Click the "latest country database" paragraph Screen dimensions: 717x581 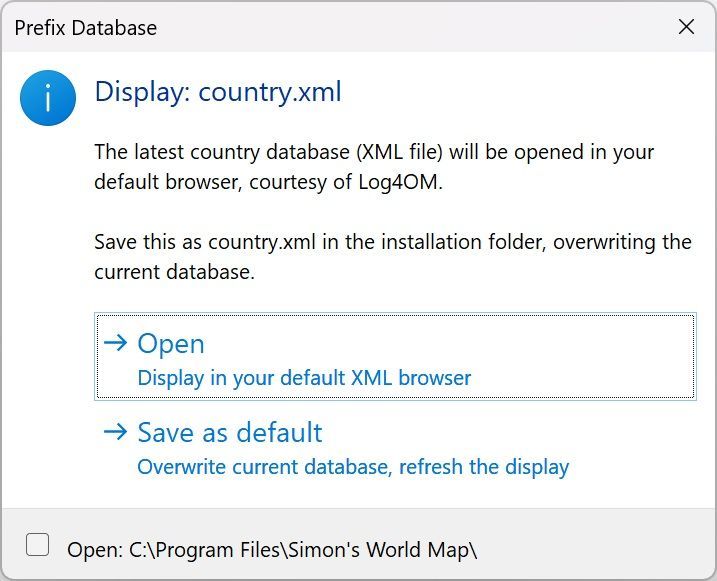coord(374,153)
